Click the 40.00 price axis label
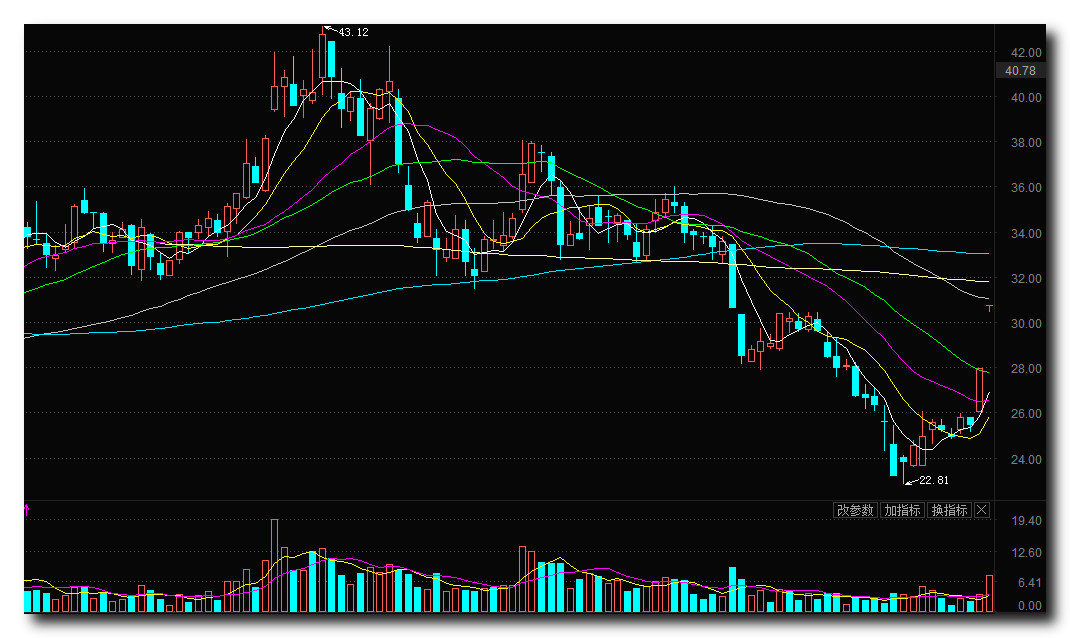 (x=1026, y=98)
